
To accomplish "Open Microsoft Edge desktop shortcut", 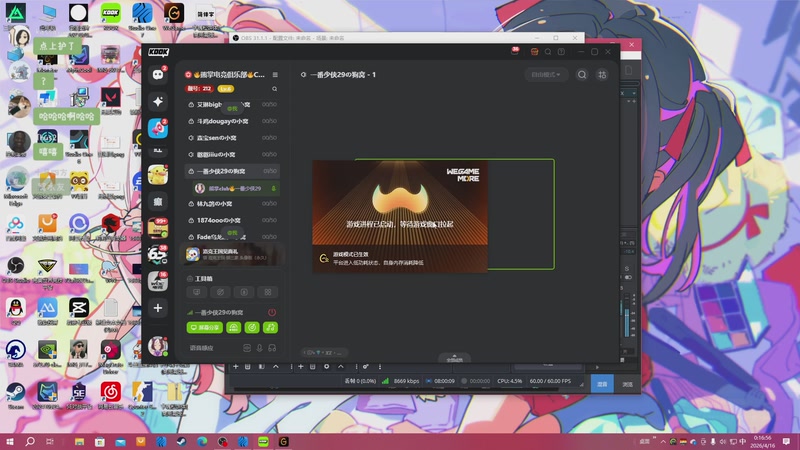I will pyautogui.click(x=15, y=187).
